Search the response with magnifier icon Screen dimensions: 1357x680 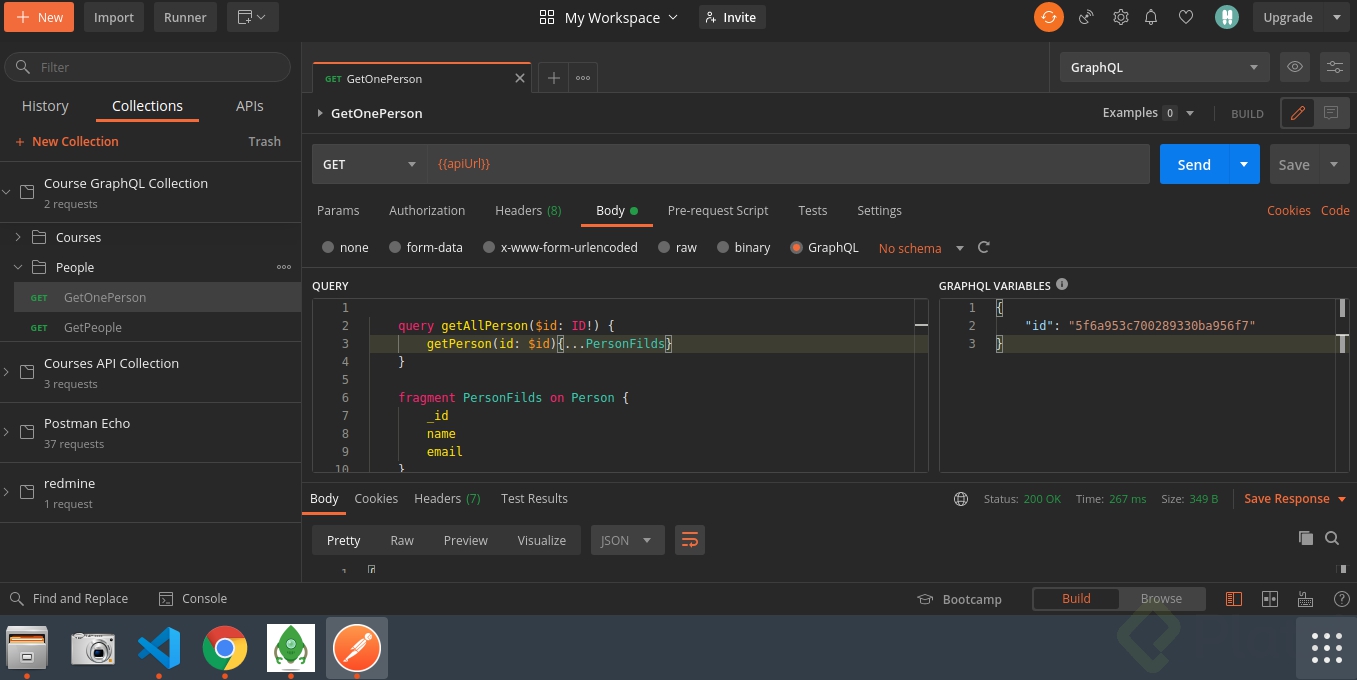(1332, 538)
